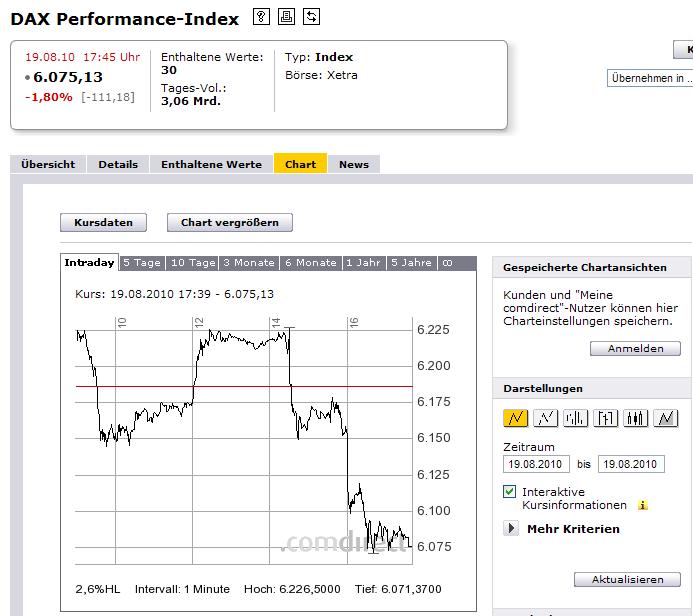The image size is (693, 616).
Task: Click the Chart vergrößern button
Action: 230,222
